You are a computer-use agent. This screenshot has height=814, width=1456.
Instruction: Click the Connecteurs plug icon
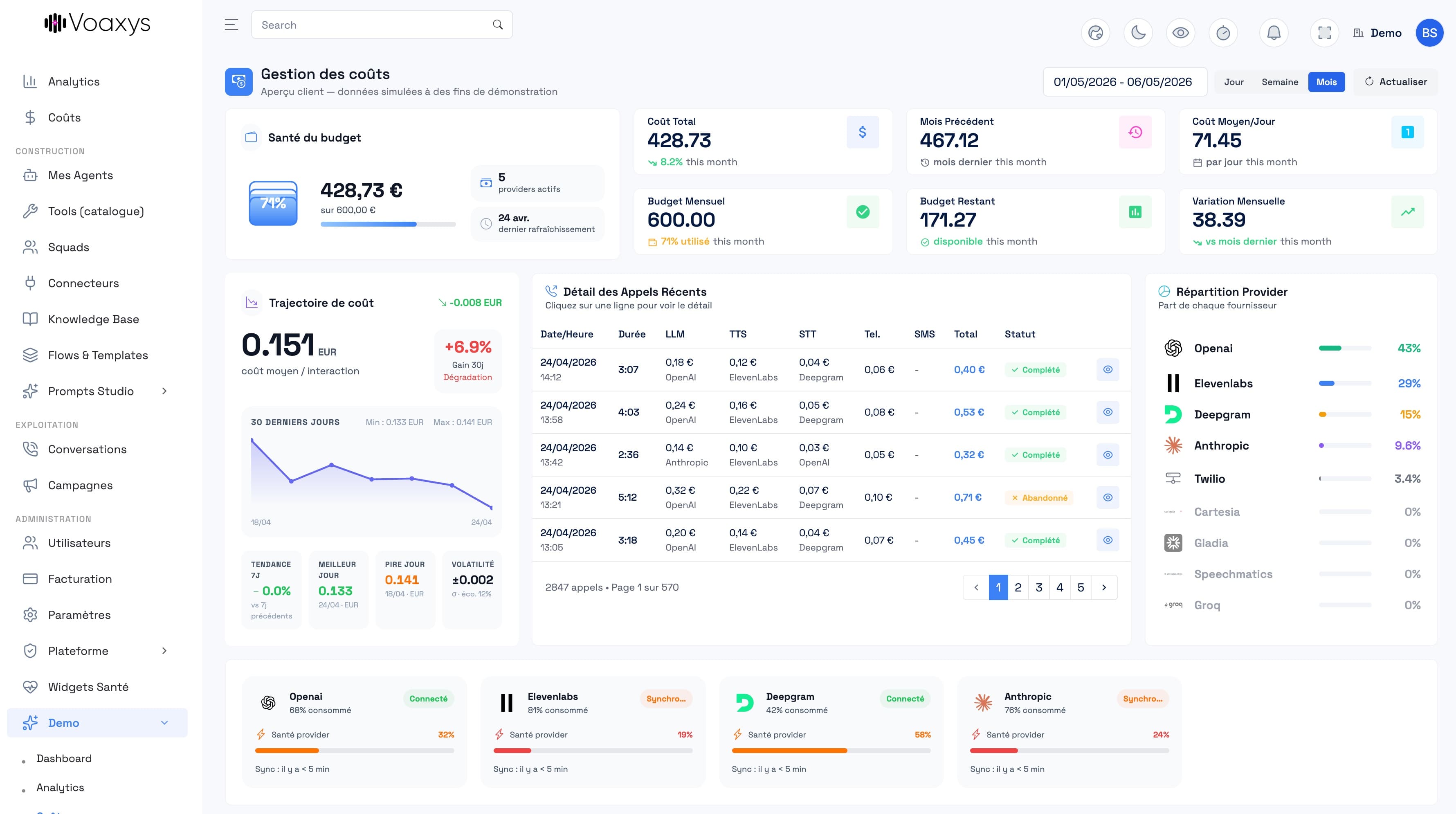[x=30, y=283]
